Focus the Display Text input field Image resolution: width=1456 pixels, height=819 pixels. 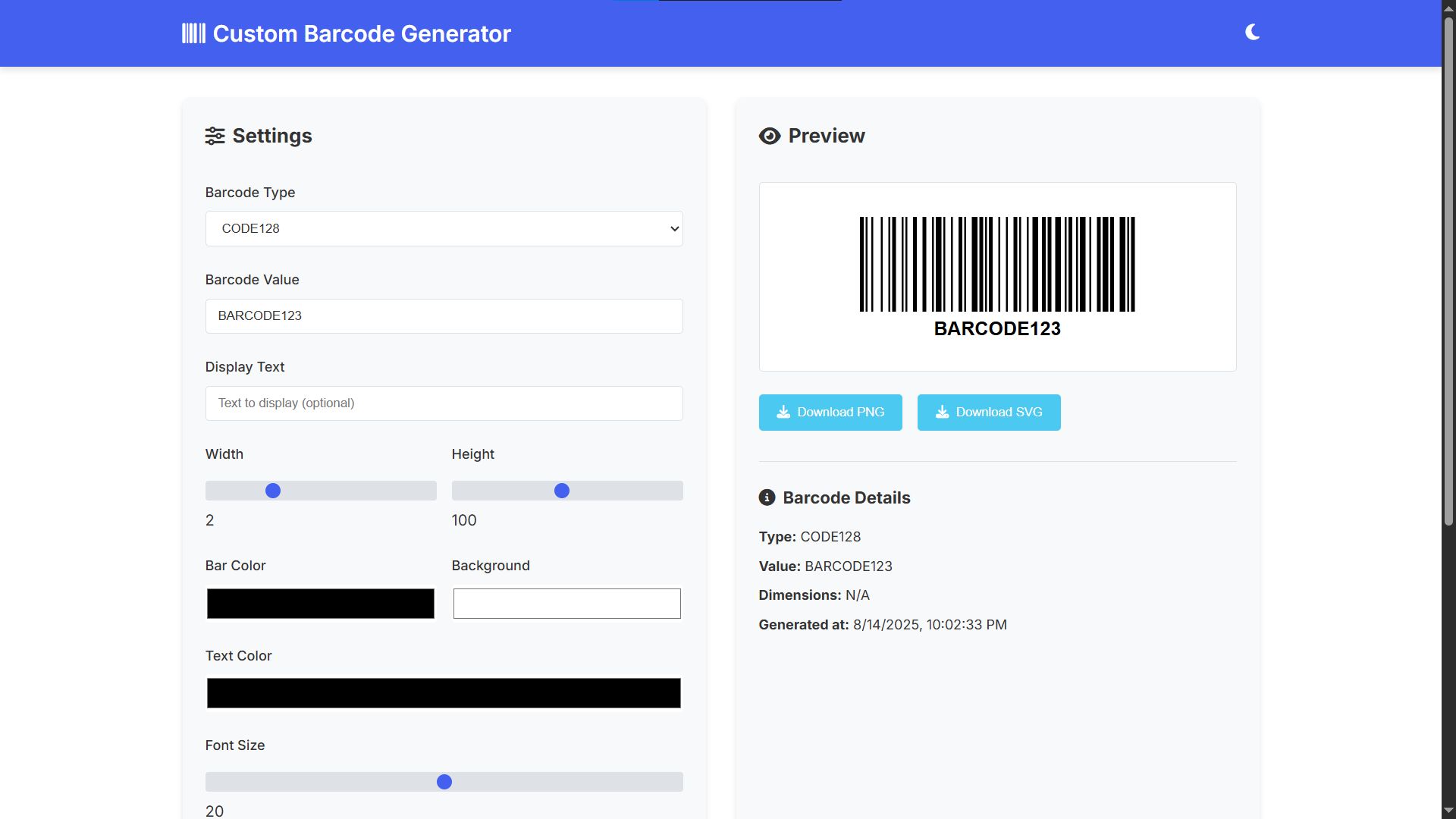(444, 403)
